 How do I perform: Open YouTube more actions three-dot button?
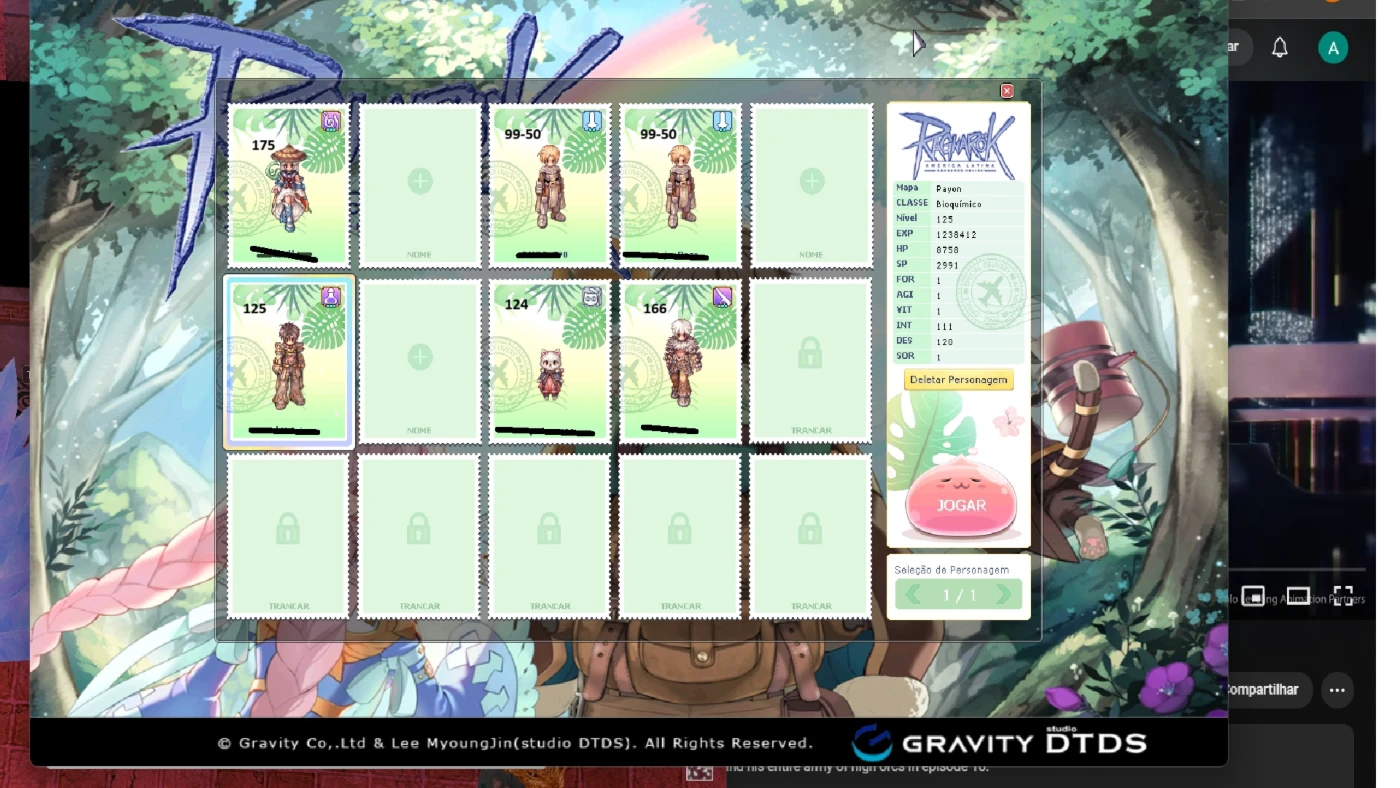(1337, 690)
